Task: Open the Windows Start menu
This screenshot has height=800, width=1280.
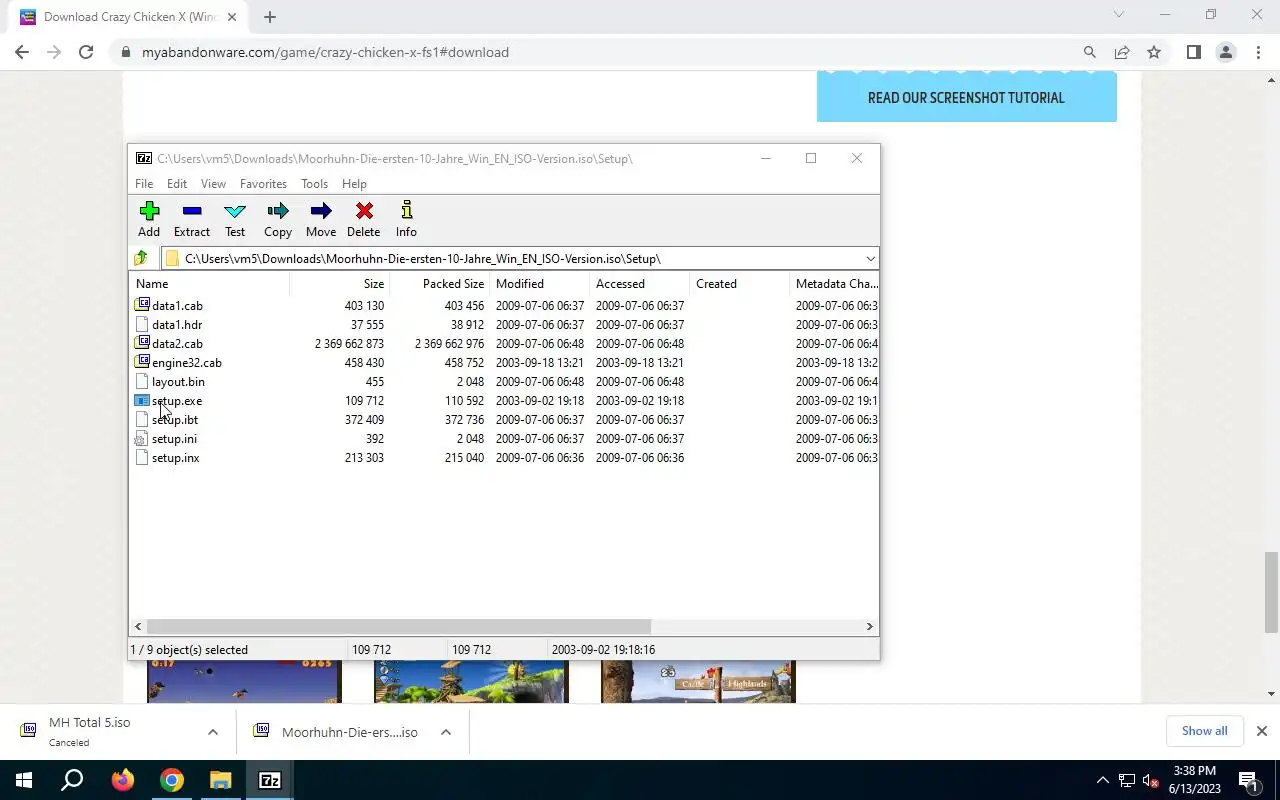Action: [24, 780]
